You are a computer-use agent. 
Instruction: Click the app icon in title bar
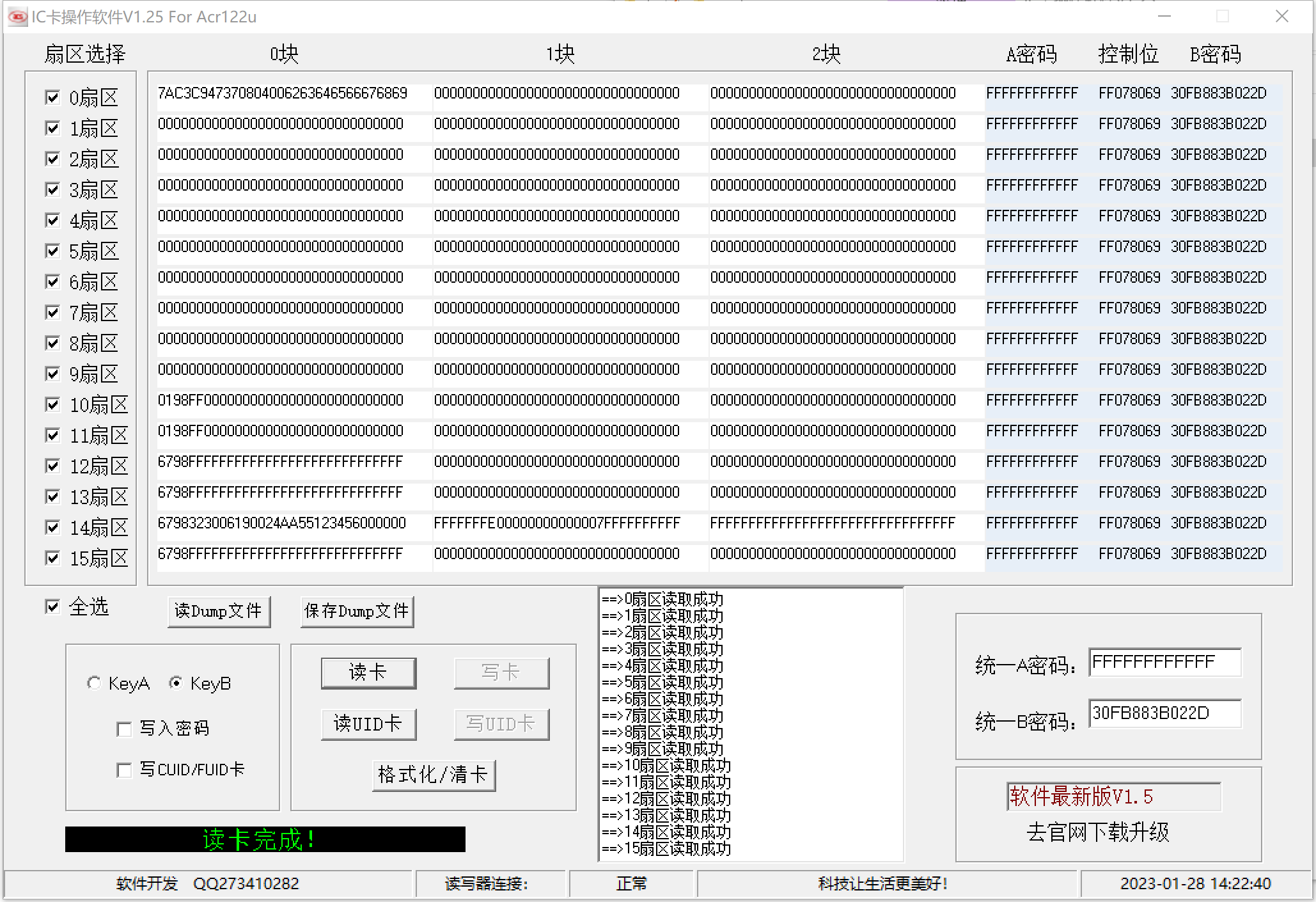pyautogui.click(x=17, y=17)
